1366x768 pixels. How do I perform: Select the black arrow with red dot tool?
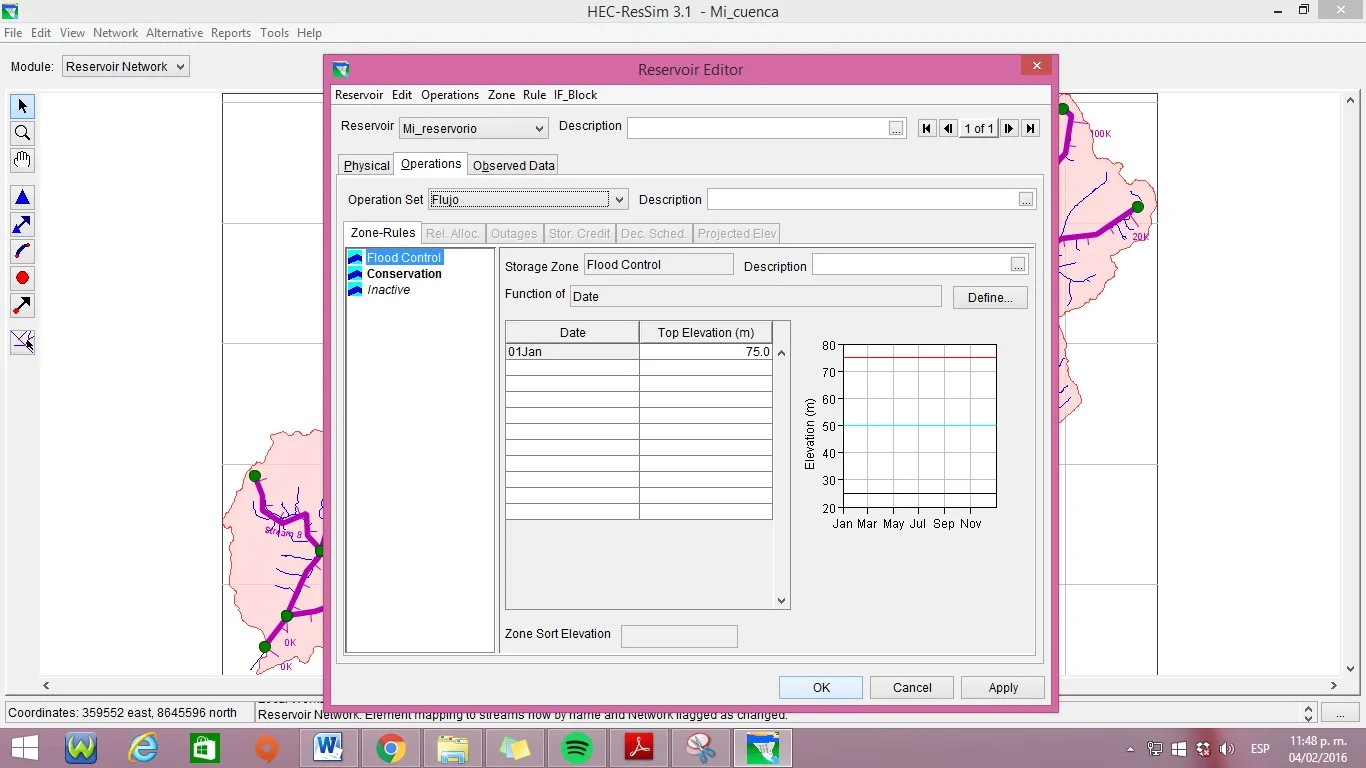[x=22, y=305]
